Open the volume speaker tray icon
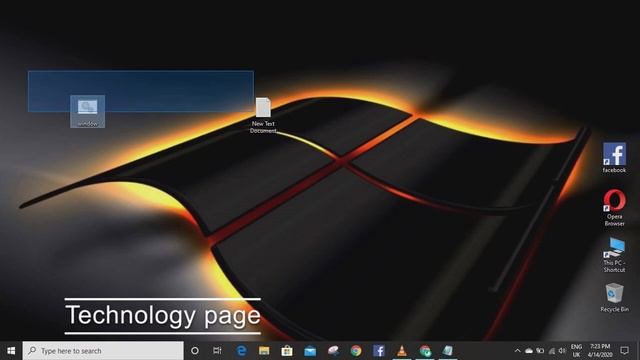Screen dimensions: 640x360 562,351
